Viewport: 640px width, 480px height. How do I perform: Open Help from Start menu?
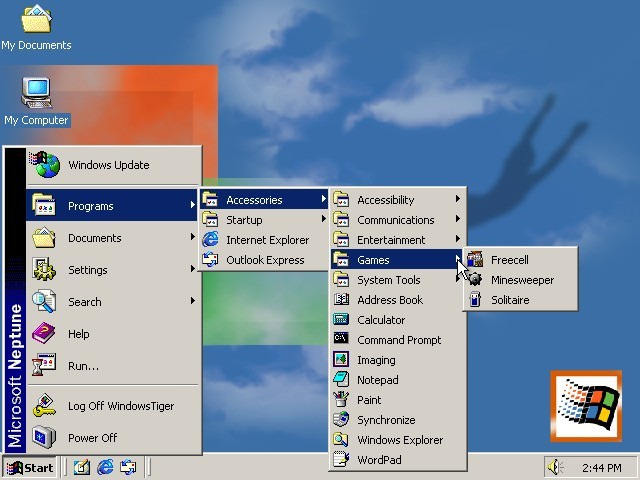pyautogui.click(x=113, y=333)
